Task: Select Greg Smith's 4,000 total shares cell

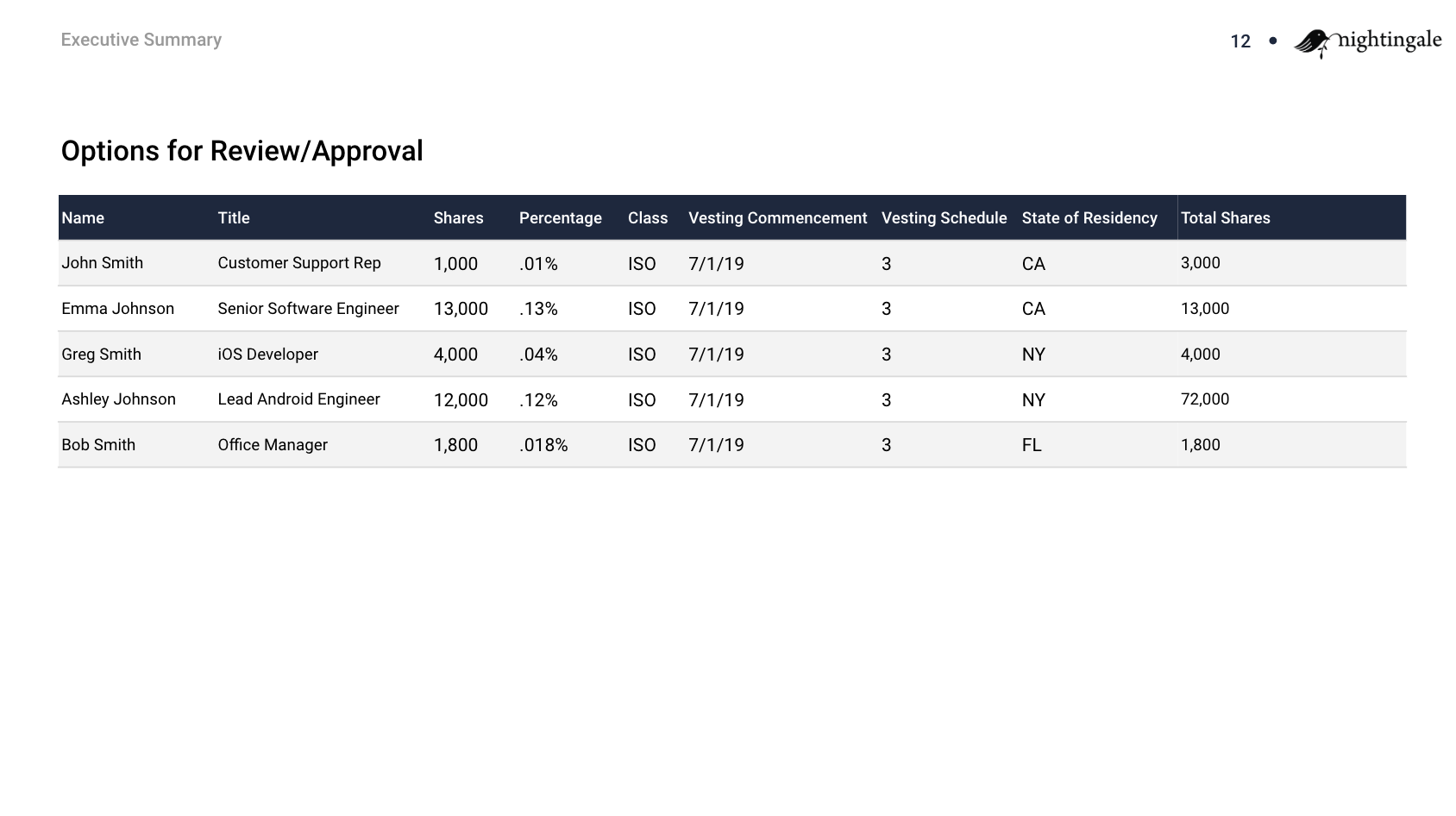Action: [x=1201, y=355]
